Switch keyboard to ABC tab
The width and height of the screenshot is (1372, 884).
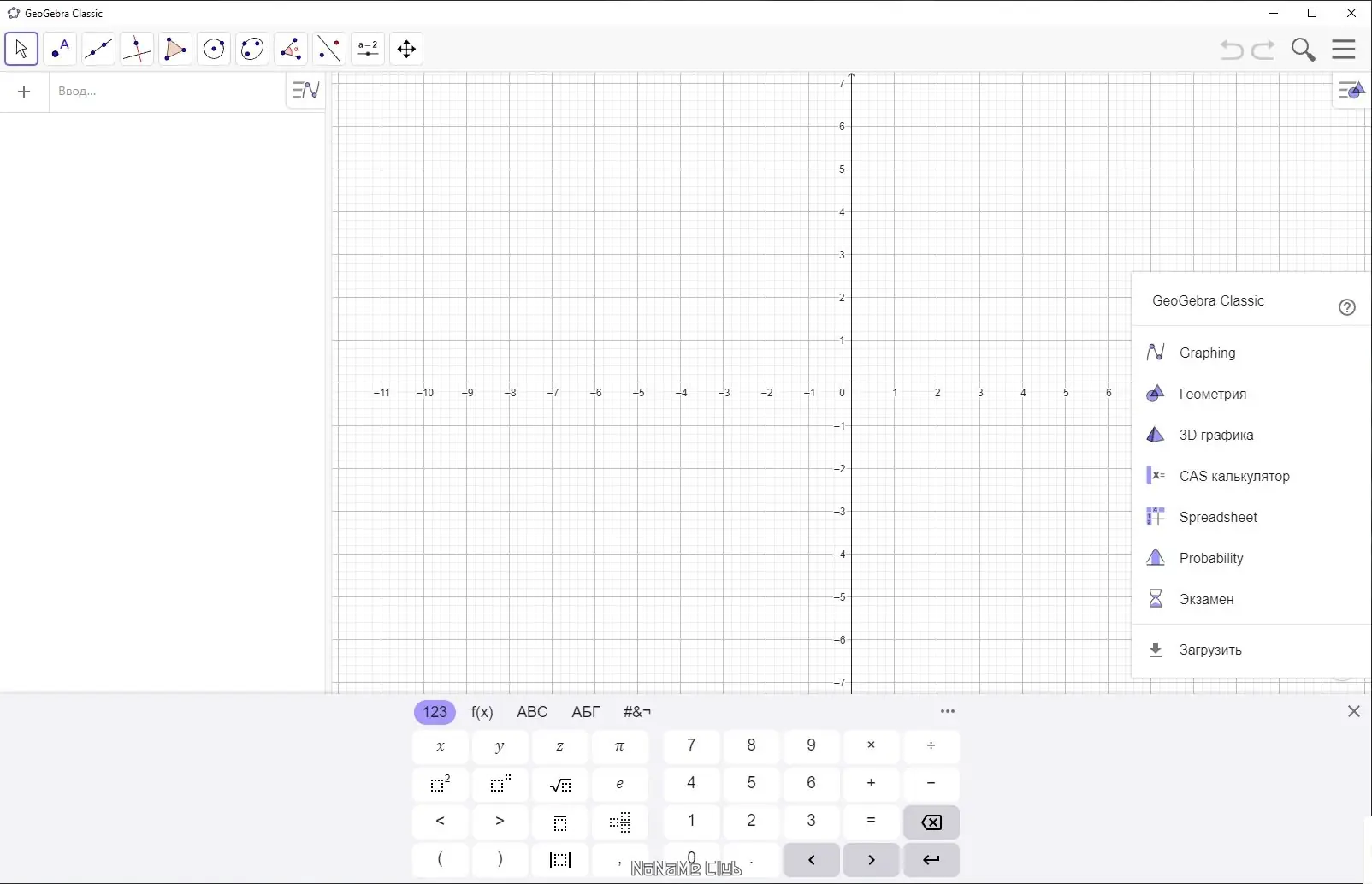point(532,712)
